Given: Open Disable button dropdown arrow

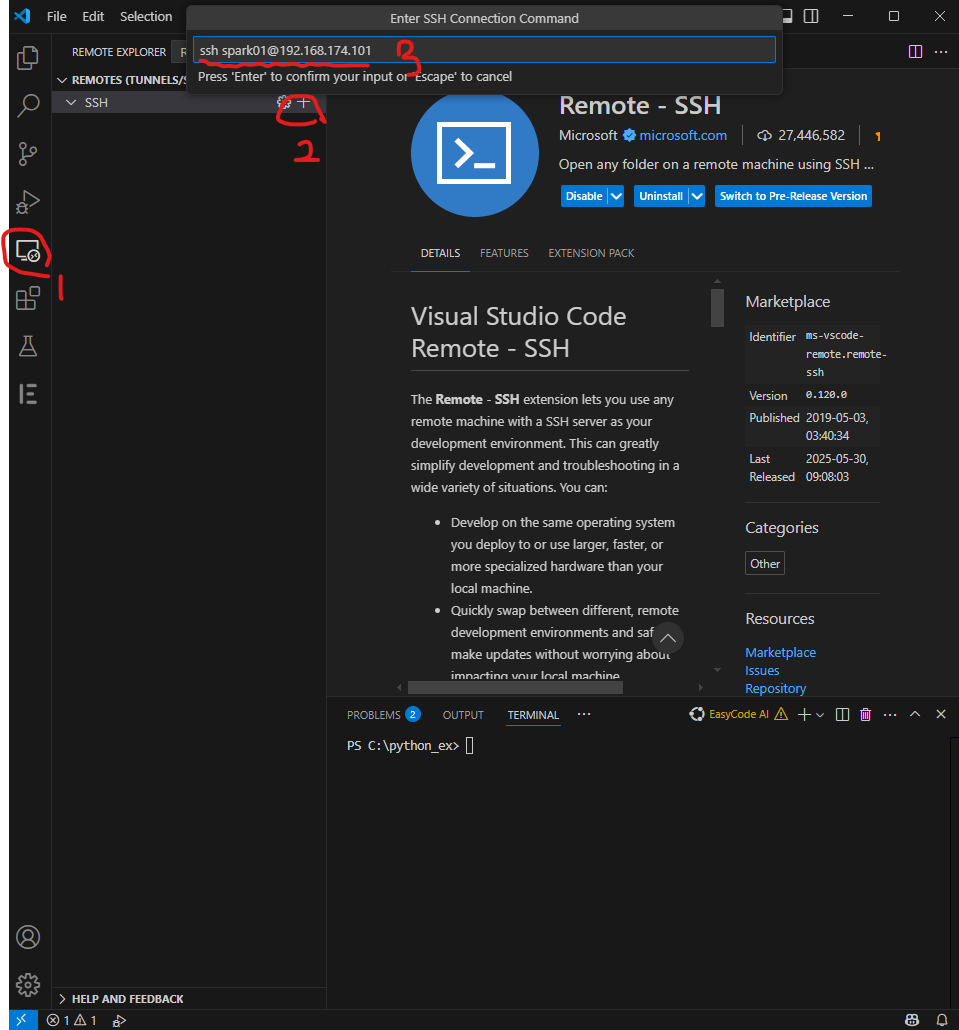Looking at the screenshot, I should click(x=616, y=196).
